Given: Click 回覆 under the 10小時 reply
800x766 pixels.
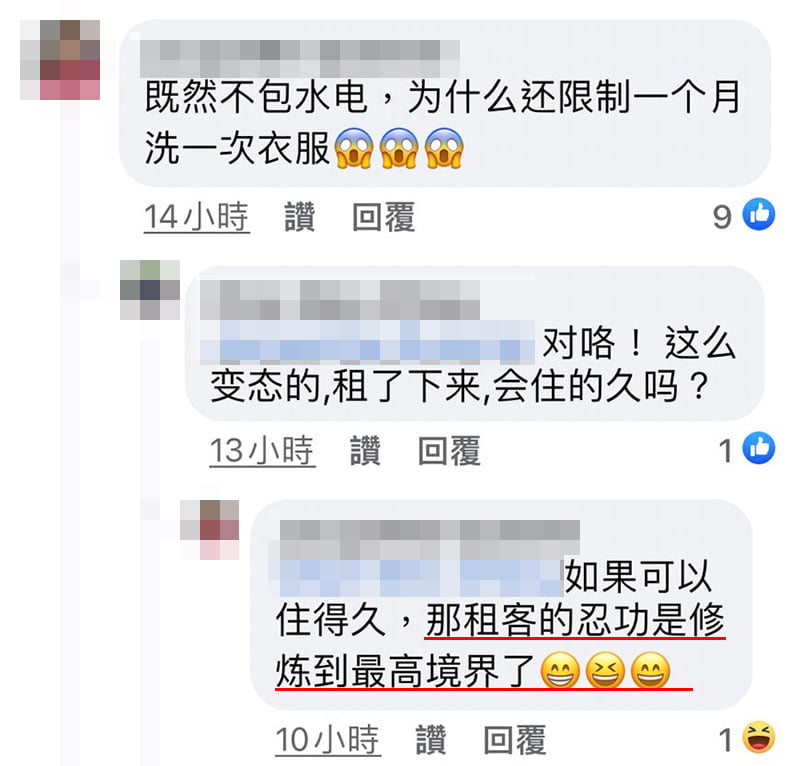Looking at the screenshot, I should [514, 739].
